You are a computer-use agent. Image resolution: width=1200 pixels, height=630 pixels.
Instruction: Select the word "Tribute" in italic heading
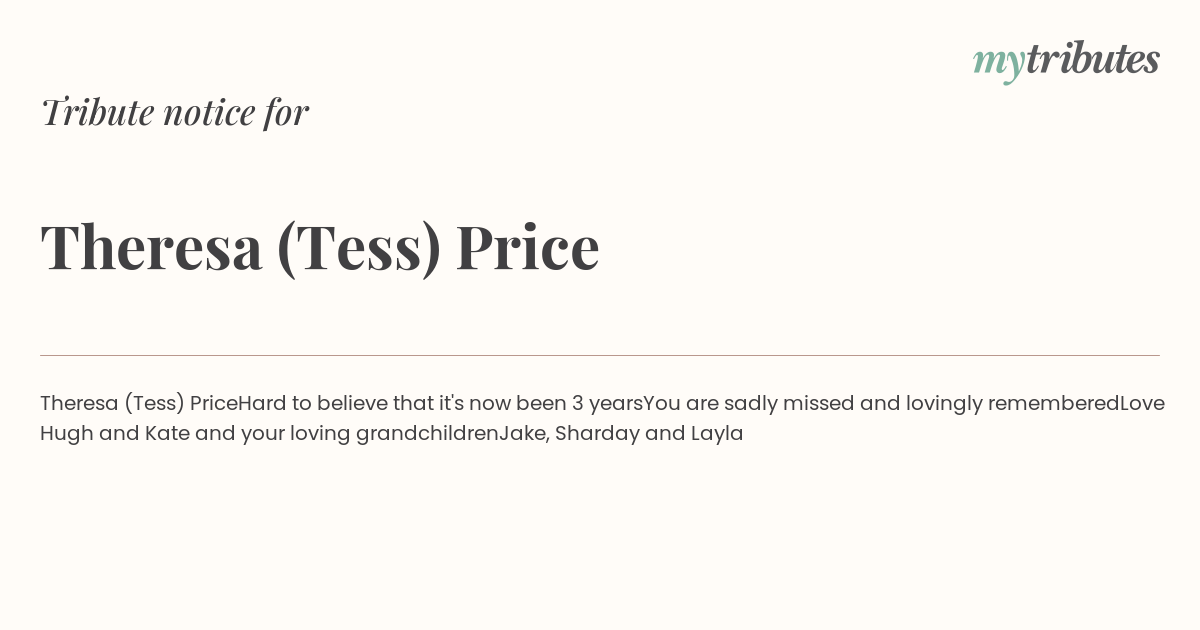(x=97, y=112)
